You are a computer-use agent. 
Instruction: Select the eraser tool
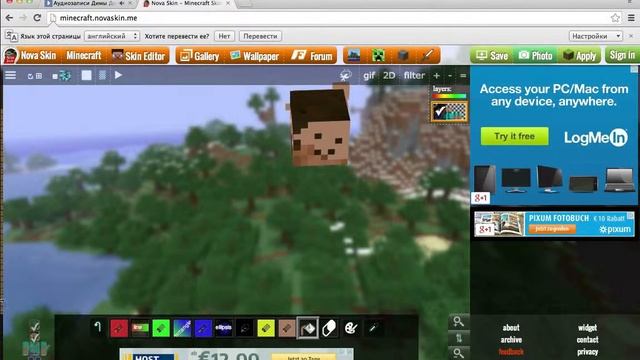pyautogui.click(x=329, y=328)
